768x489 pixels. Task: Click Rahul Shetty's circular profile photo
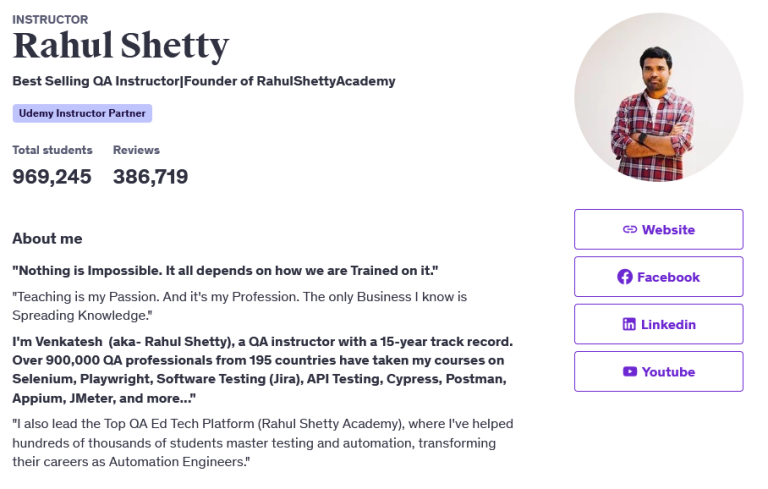tap(659, 97)
